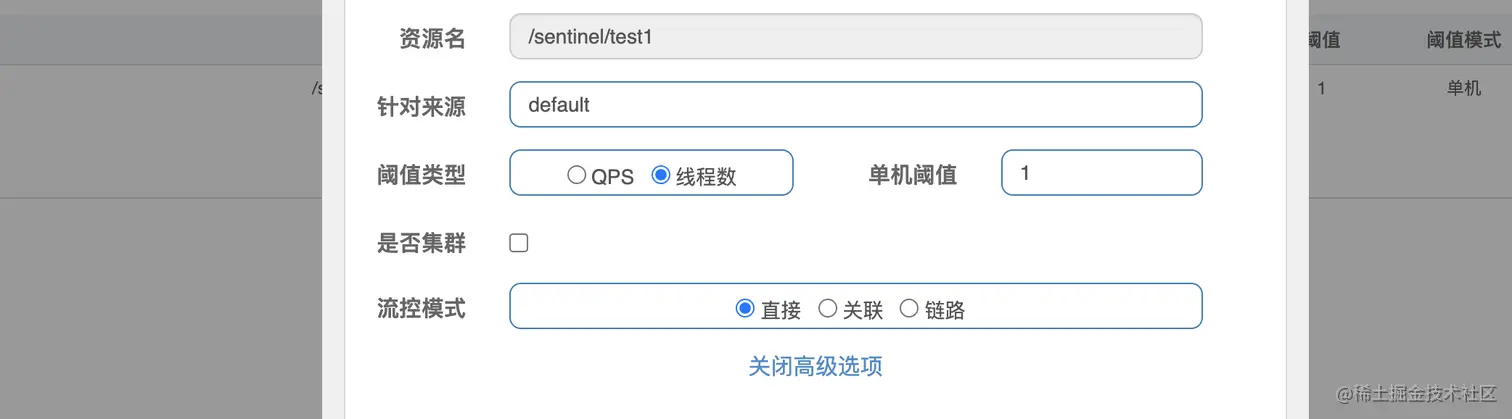Click the 单机阈值 label text

coord(912,175)
